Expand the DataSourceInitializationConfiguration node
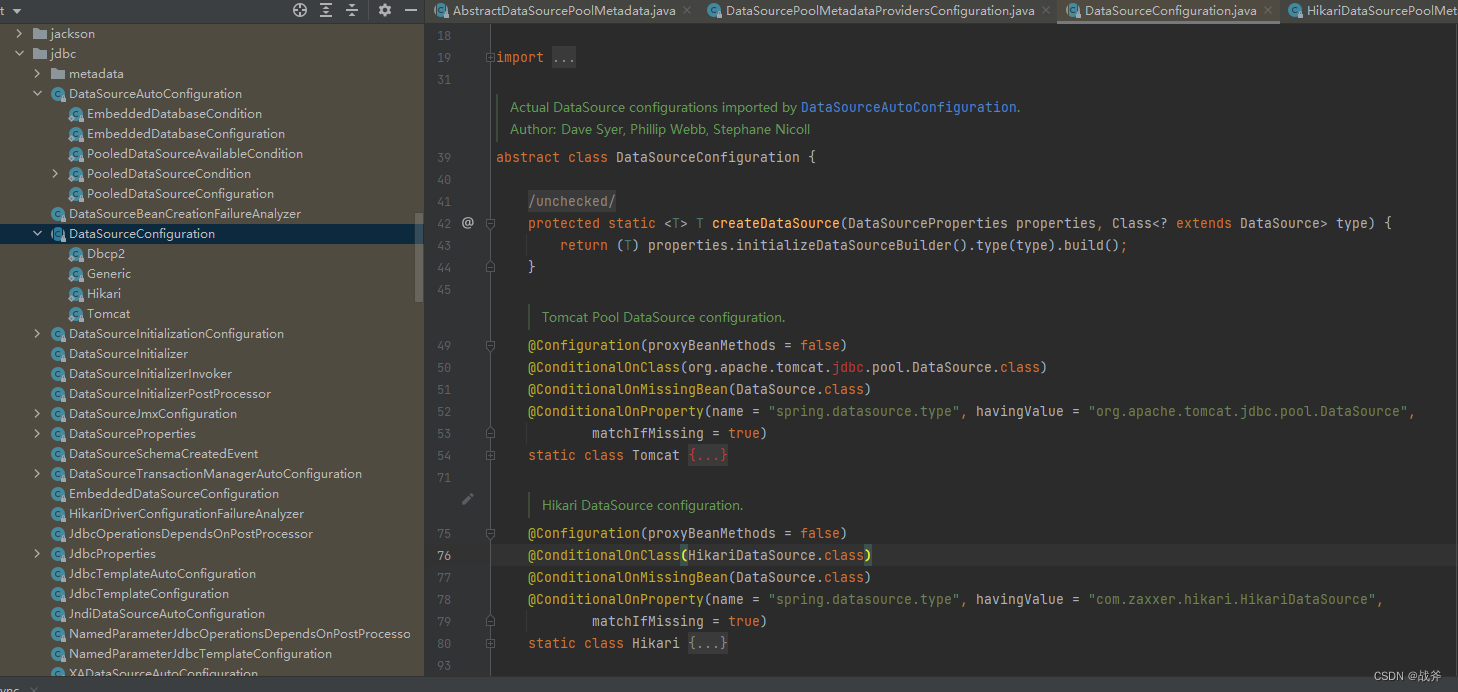Viewport: 1458px width, 692px height. coord(37,333)
